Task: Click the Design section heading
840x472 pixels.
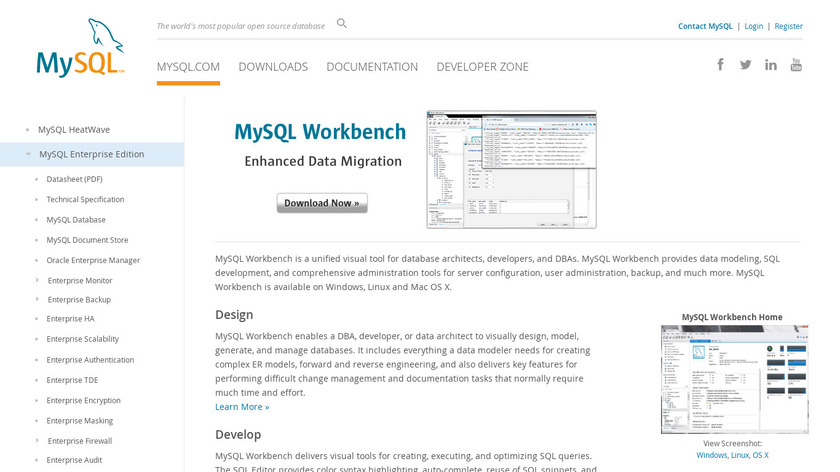Action: point(234,314)
